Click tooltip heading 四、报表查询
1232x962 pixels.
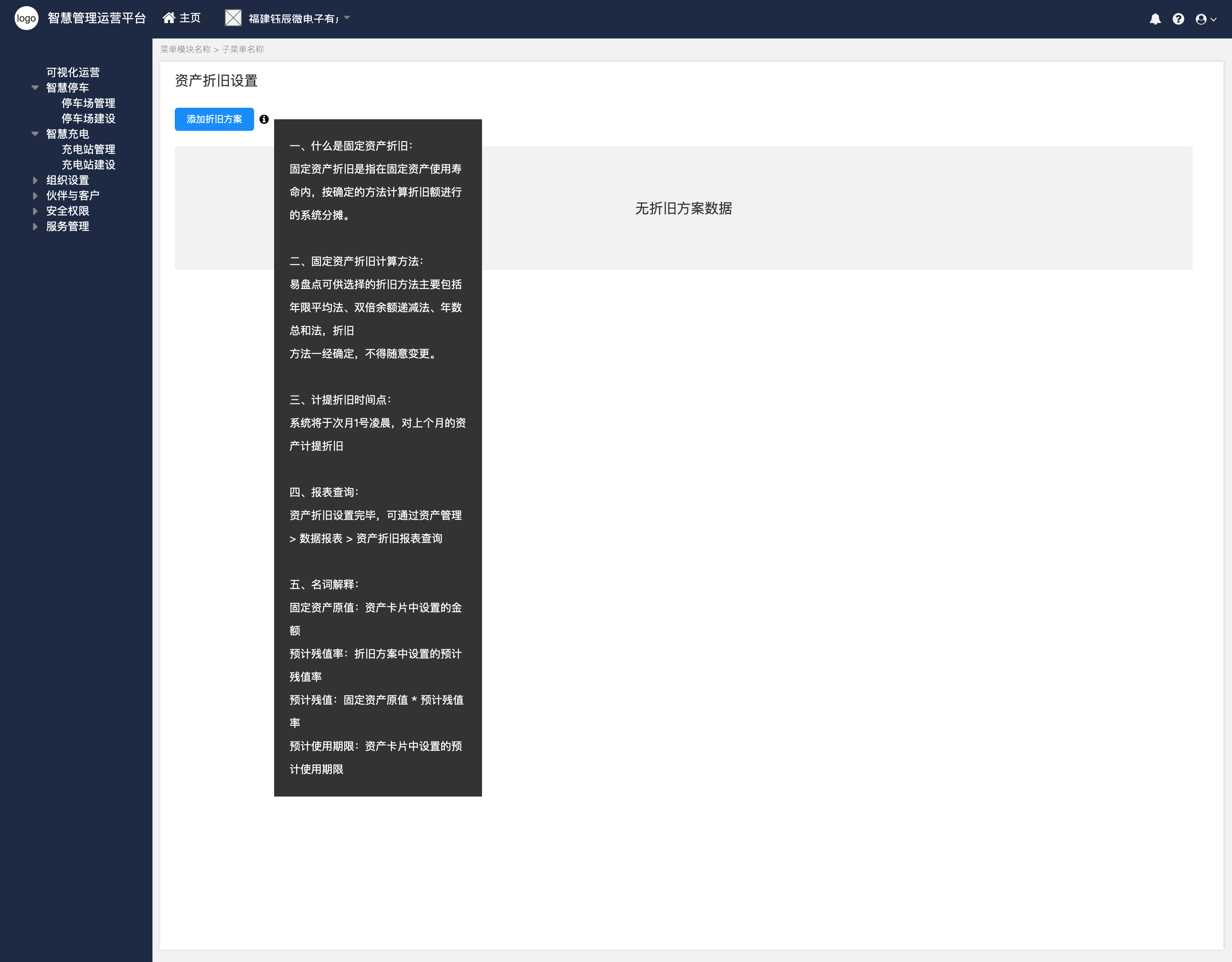[324, 492]
